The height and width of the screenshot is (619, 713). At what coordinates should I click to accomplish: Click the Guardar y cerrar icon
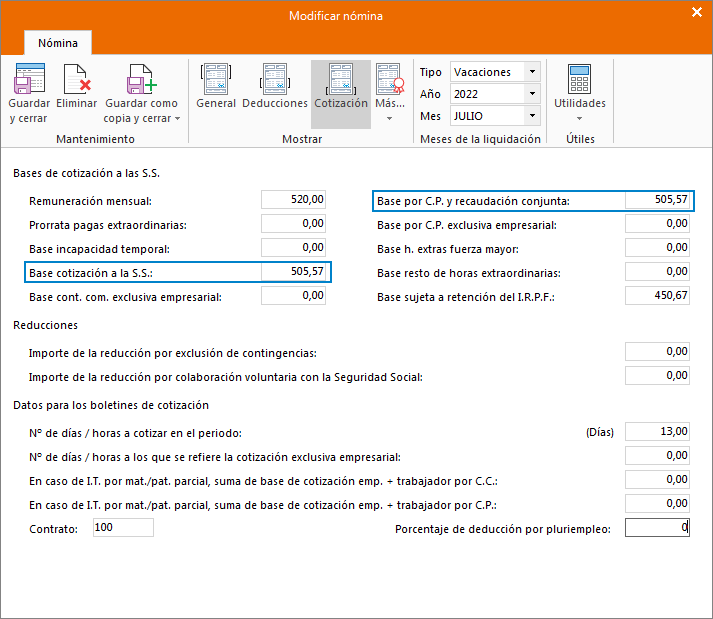coord(28,80)
